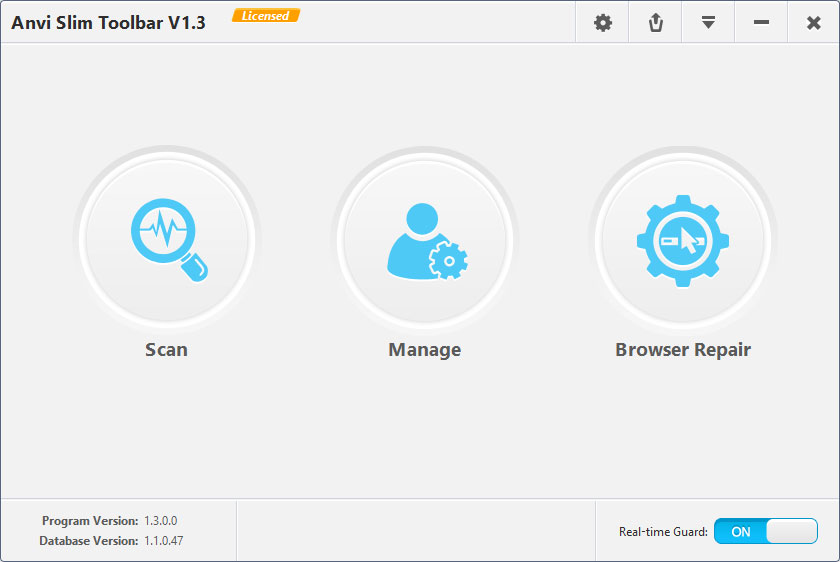Select the Browser Repair text label

[683, 350]
